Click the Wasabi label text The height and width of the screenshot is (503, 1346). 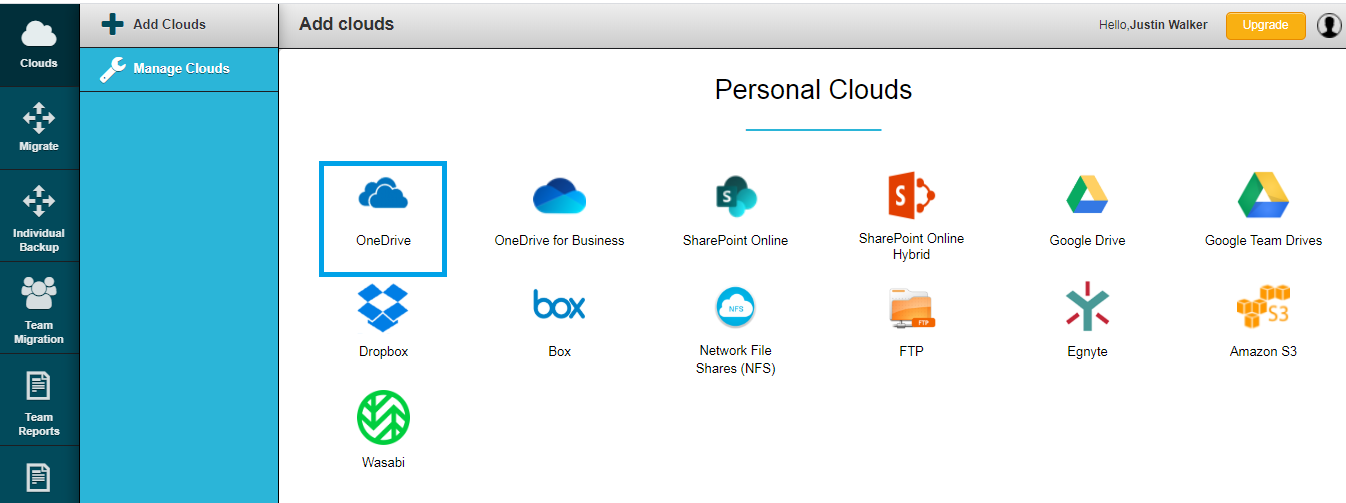pyautogui.click(x=383, y=463)
